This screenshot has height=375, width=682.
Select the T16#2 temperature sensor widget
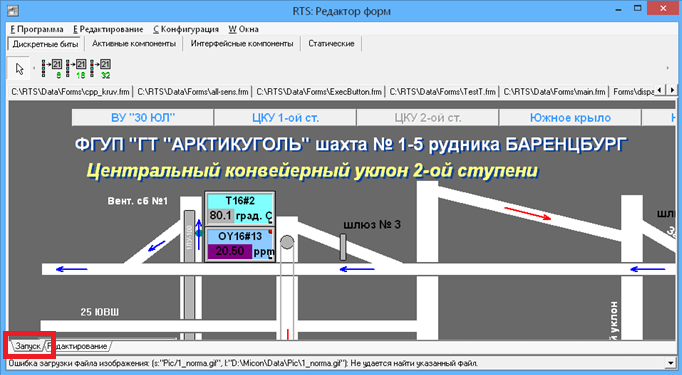[240, 208]
